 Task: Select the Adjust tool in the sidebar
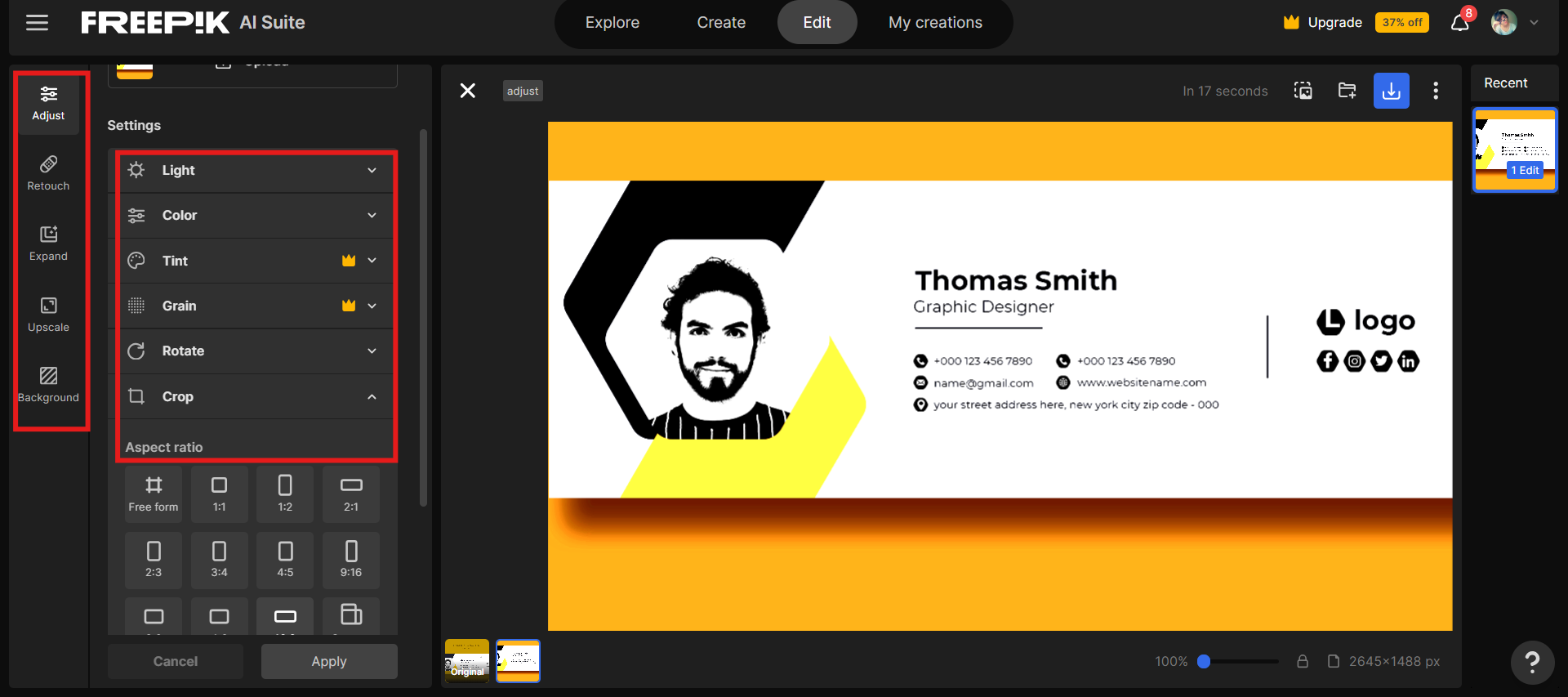pyautogui.click(x=48, y=104)
